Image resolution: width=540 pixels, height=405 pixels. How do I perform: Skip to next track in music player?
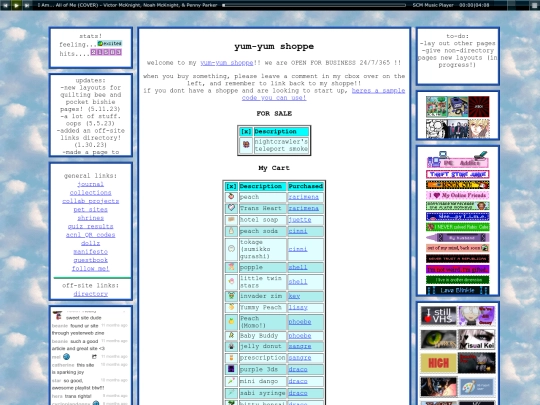point(27,5)
